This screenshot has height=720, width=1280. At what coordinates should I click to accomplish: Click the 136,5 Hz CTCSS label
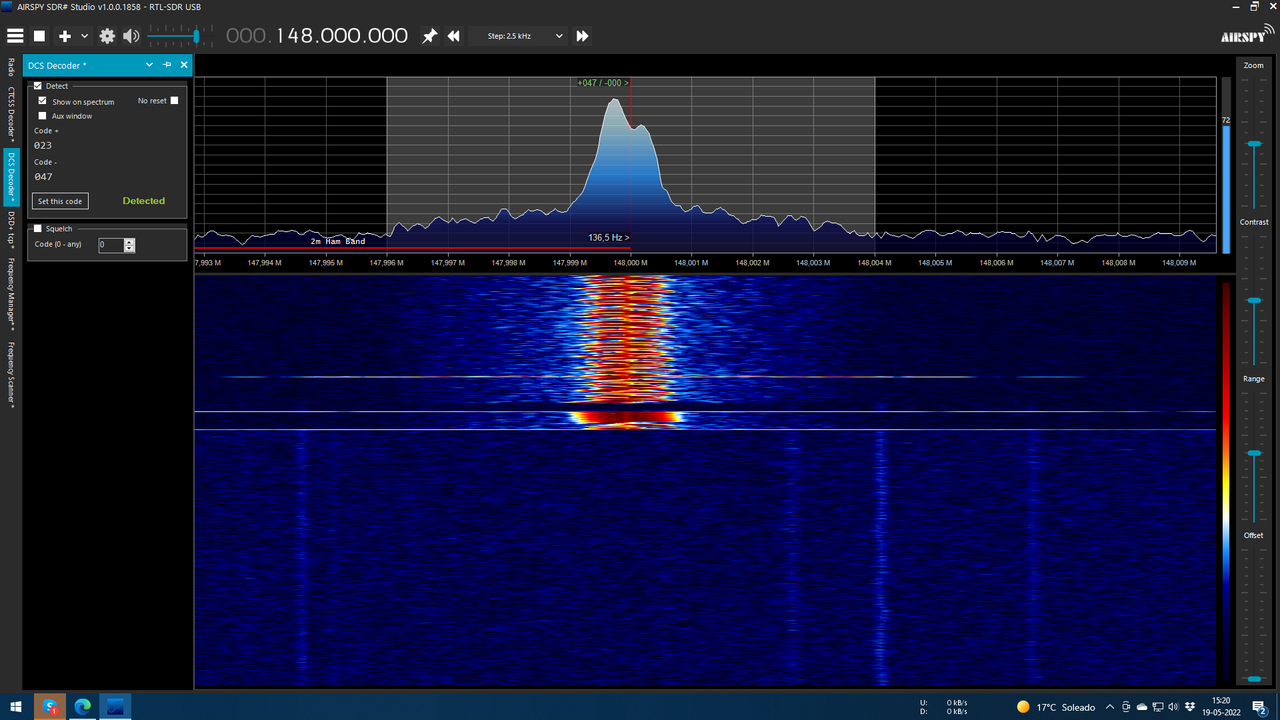(x=608, y=238)
